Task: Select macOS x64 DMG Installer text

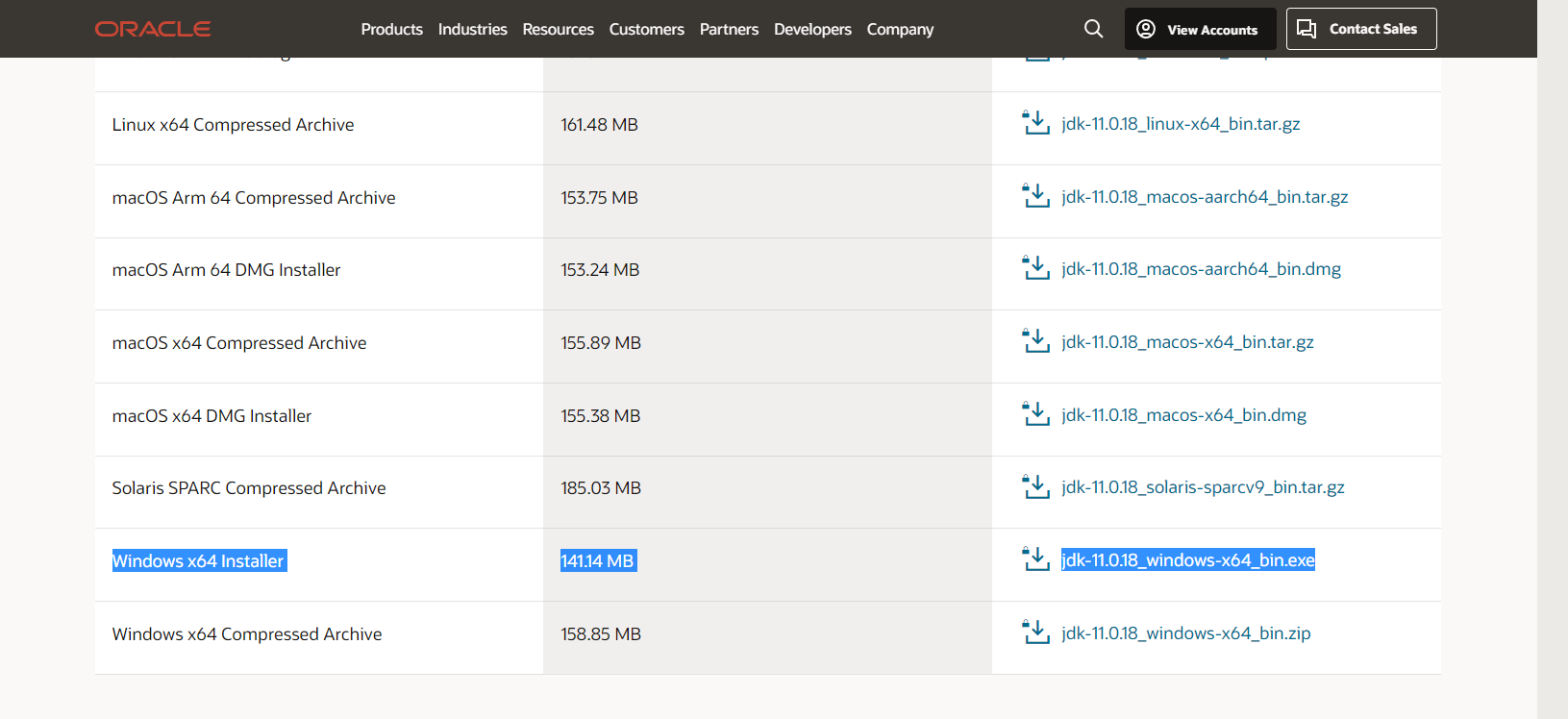Action: pyautogui.click(x=212, y=416)
